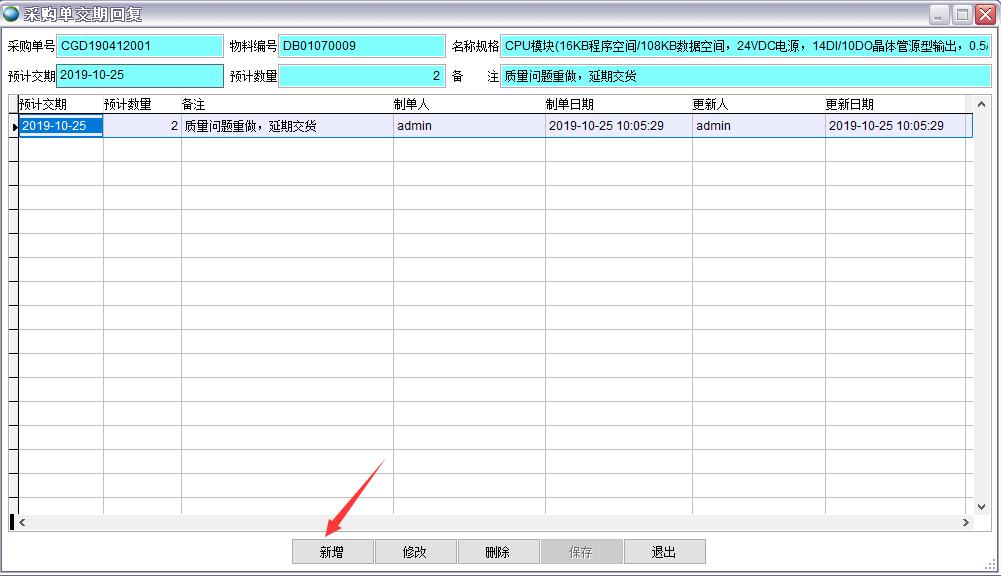Click the 预计交期 field showing 2019-10-25

[x=140, y=75]
